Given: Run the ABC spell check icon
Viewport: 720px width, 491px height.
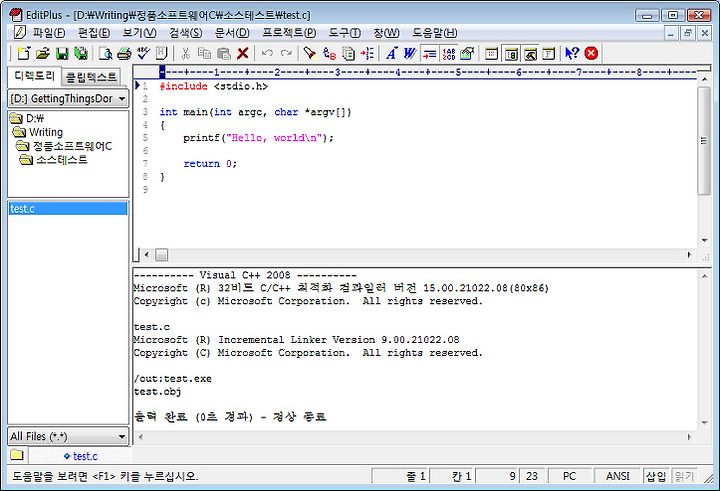Looking at the screenshot, I should point(143,54).
